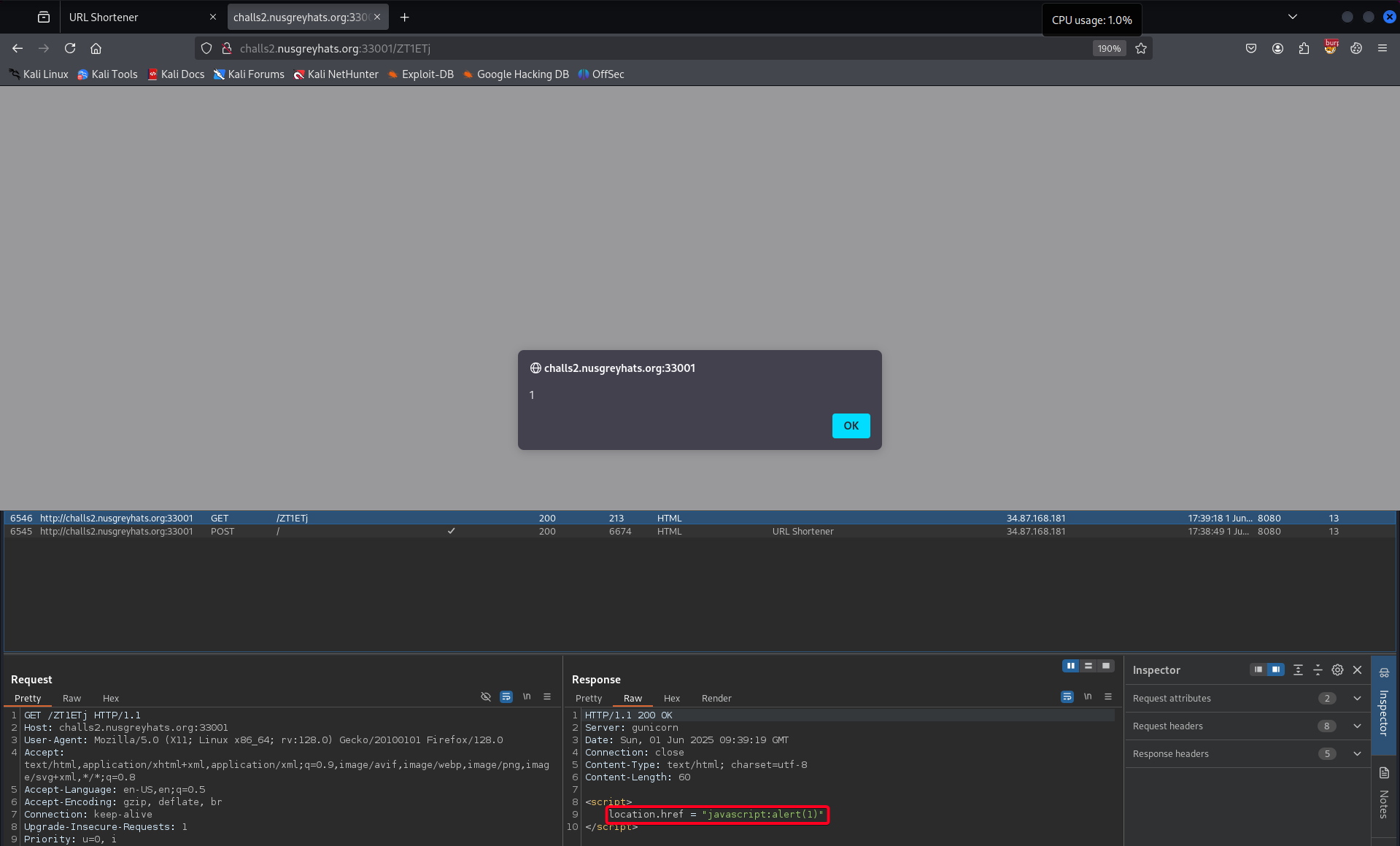Image resolution: width=1400 pixels, height=846 pixels.
Task: Select the Response Raw tab
Action: (633, 699)
